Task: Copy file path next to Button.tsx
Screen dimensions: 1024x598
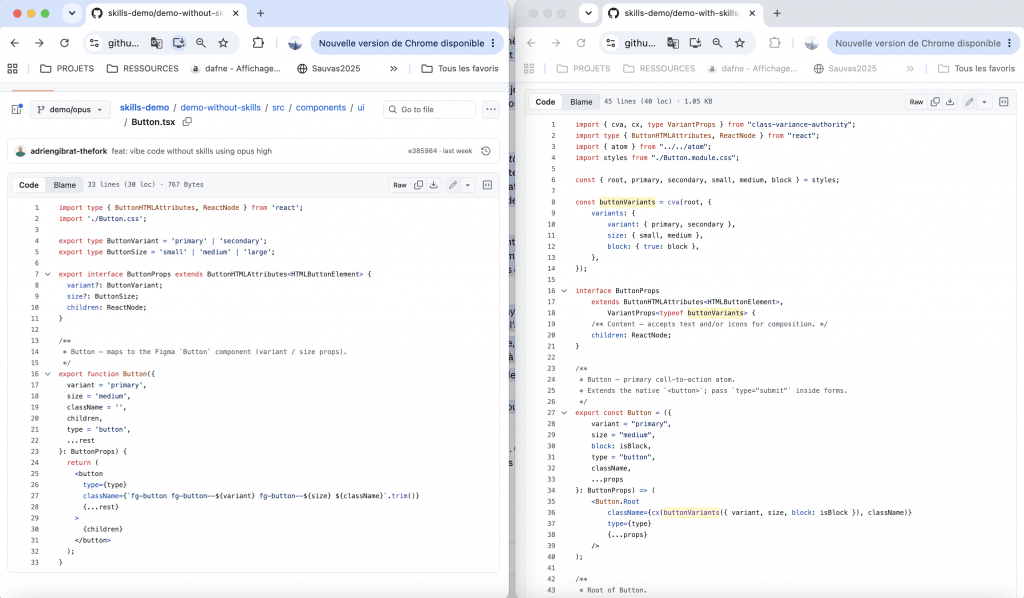Action: [187, 121]
